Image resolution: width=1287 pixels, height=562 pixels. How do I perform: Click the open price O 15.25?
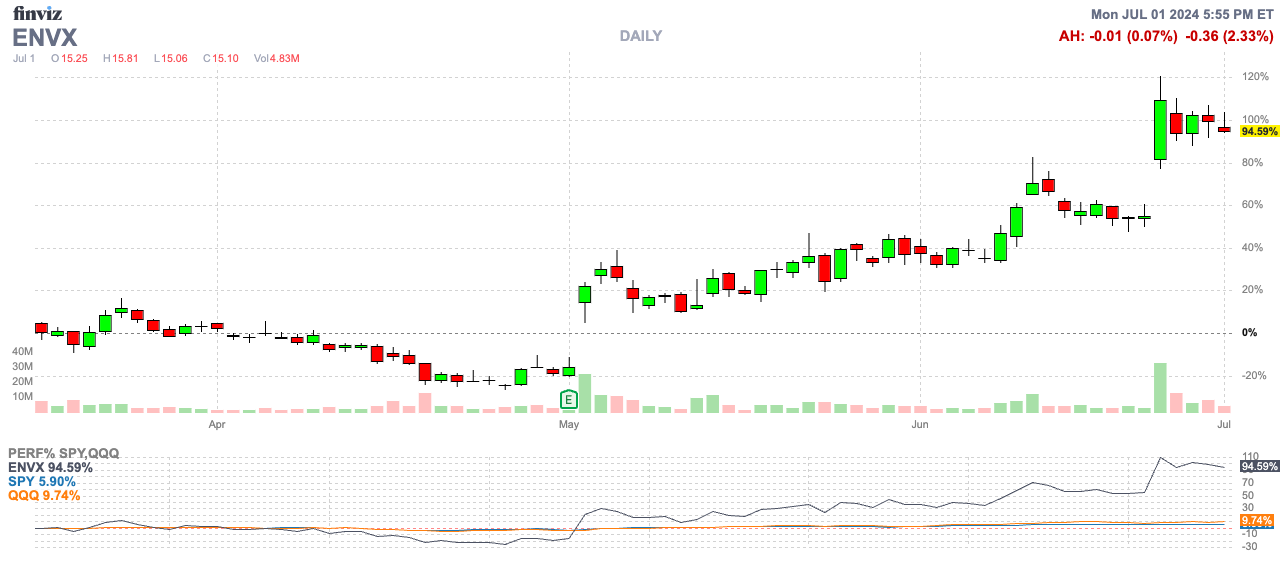(69, 58)
